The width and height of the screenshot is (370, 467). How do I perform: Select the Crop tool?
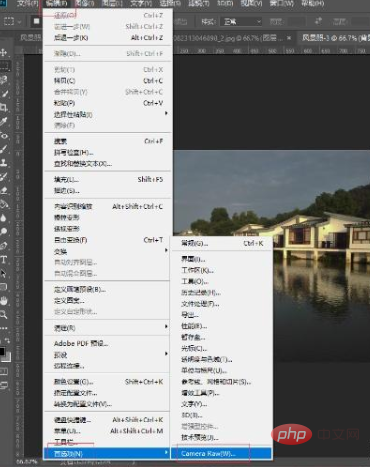click(x=4, y=107)
